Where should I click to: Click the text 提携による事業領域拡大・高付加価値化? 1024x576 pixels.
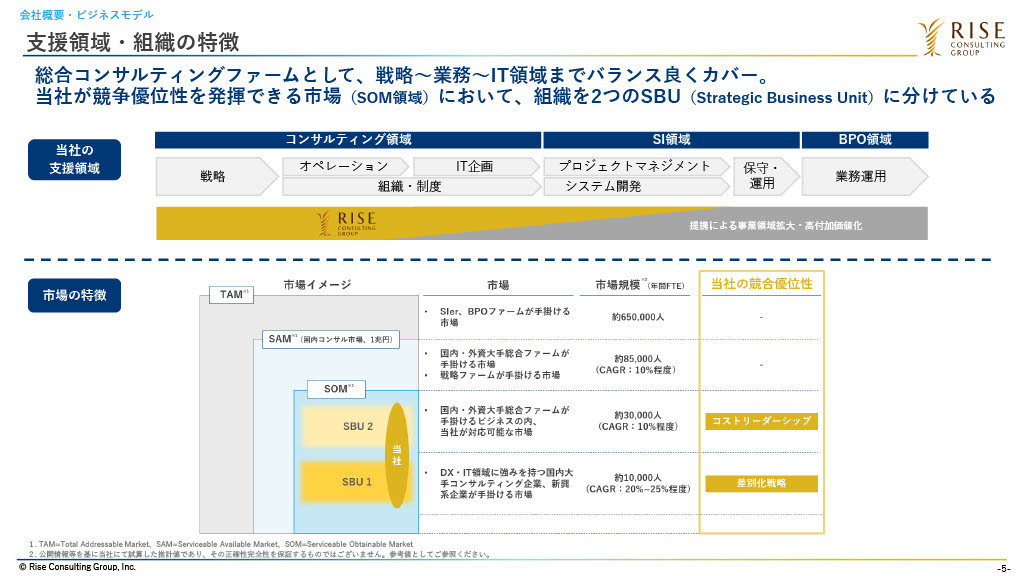[775, 225]
